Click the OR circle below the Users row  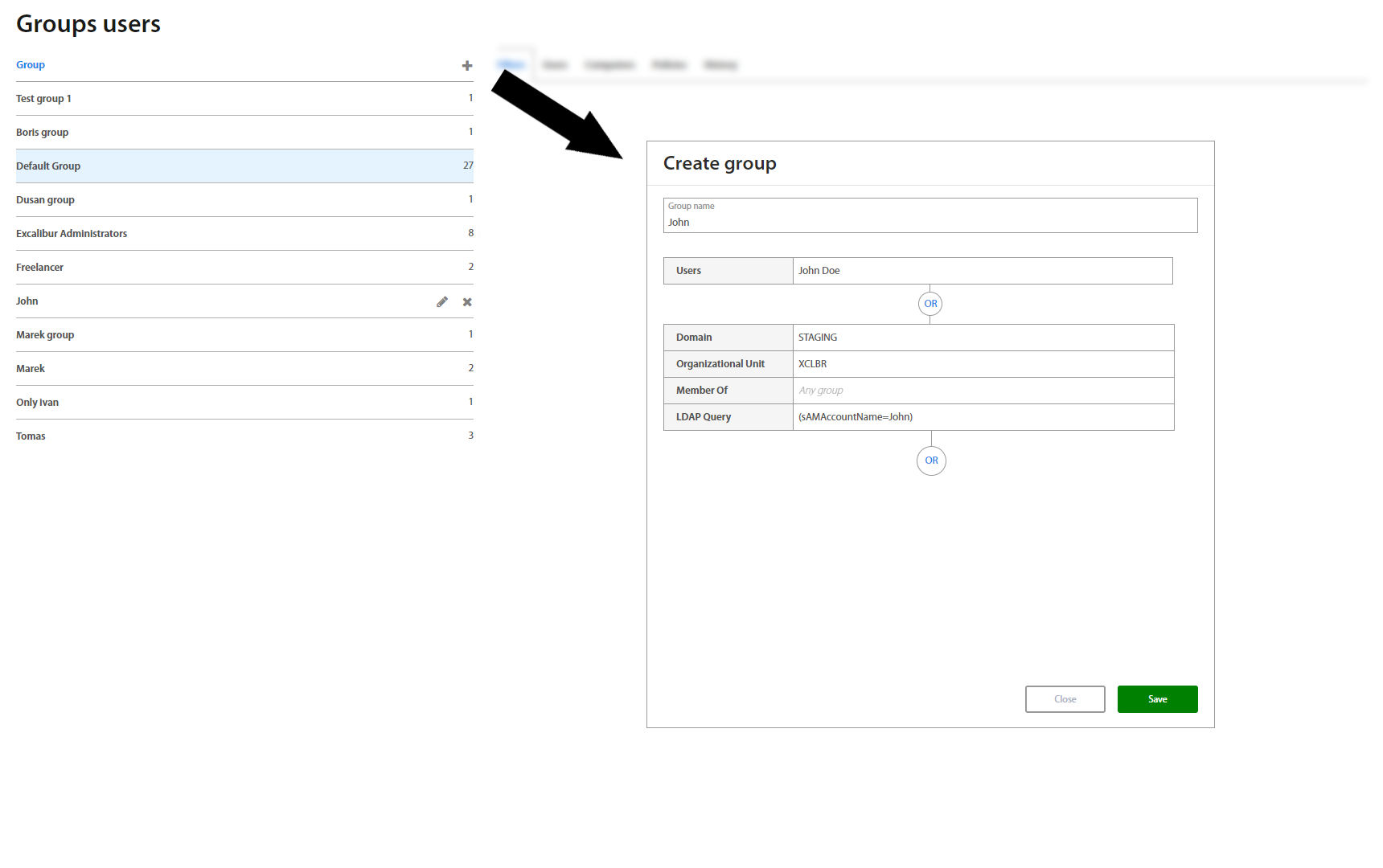[930, 304]
